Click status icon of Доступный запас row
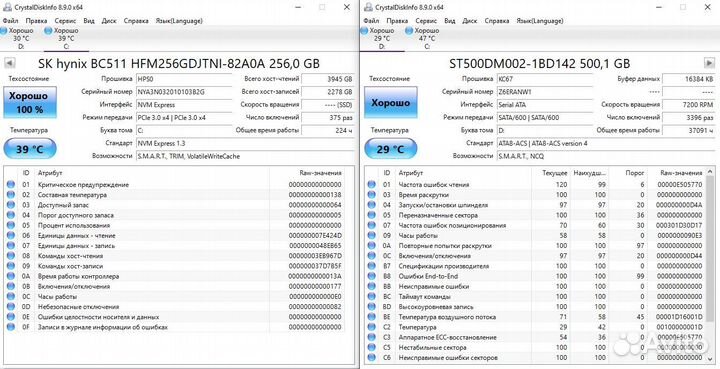The width and height of the screenshot is (720, 369). pos(11,205)
